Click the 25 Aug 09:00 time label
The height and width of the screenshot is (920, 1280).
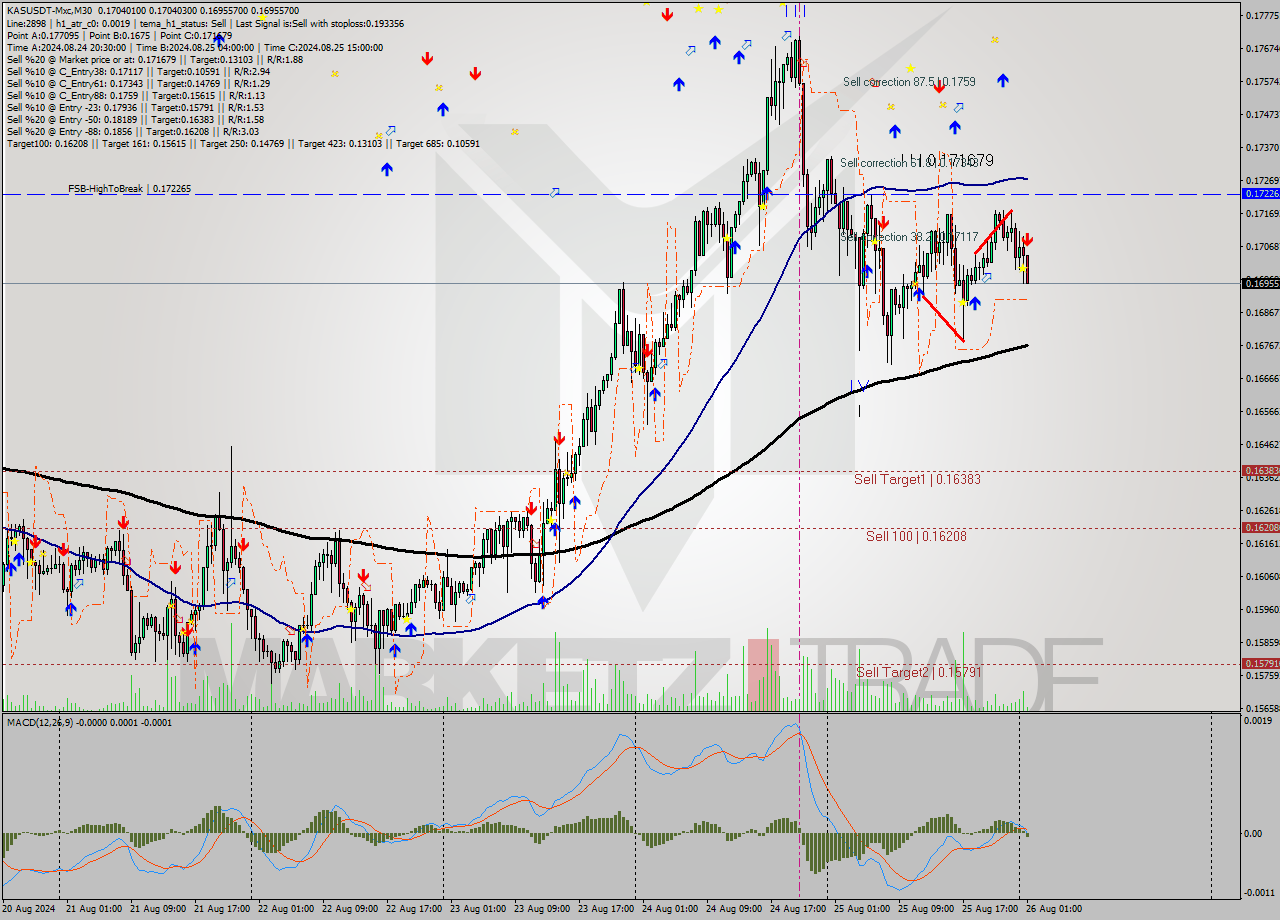click(x=924, y=909)
